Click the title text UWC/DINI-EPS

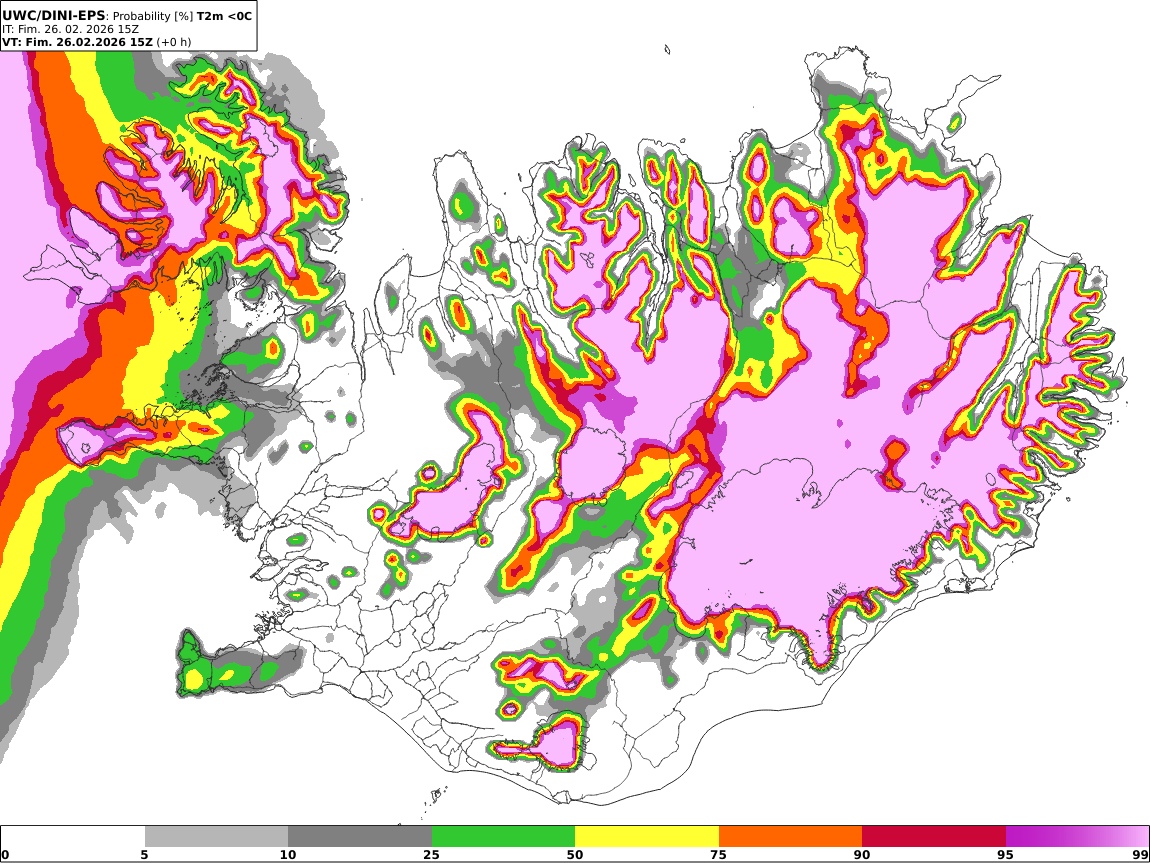(x=54, y=15)
